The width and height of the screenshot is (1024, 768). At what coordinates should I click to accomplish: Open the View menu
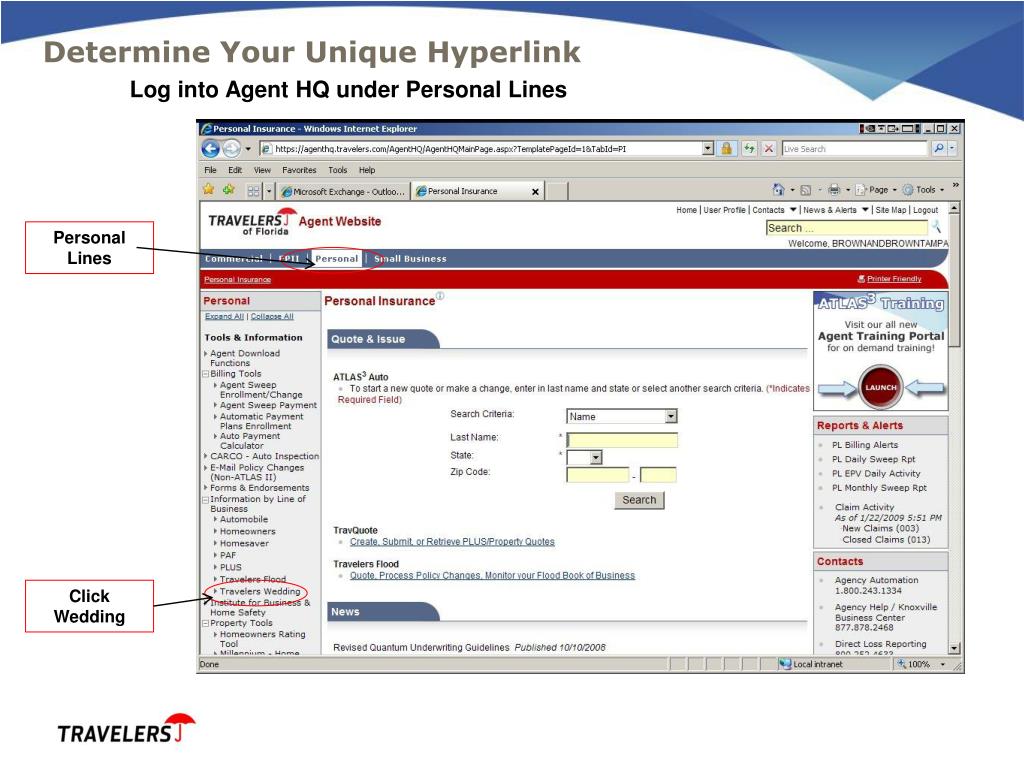263,170
